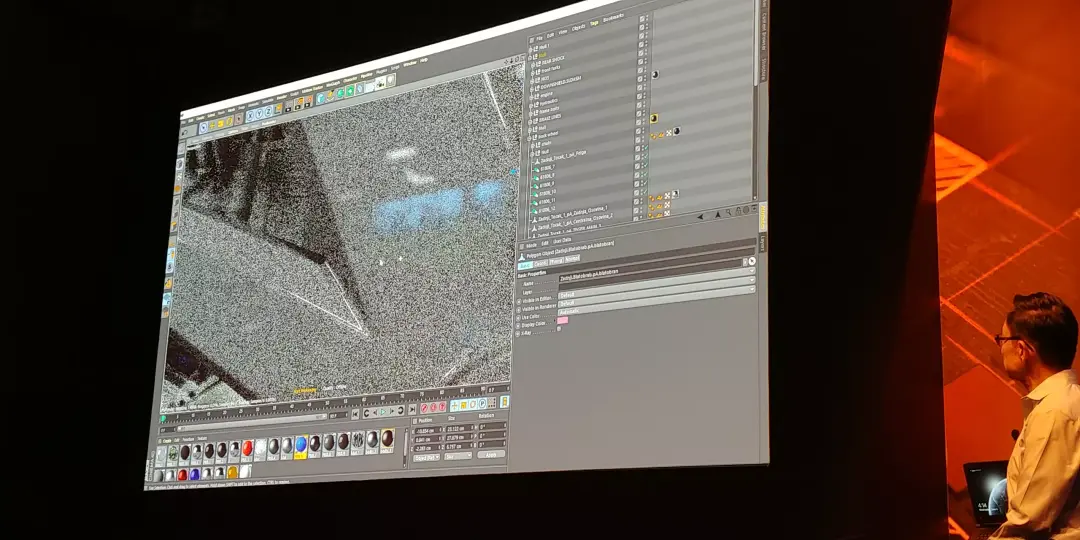Screen dimensions: 1080x540
Task: Click the Apply button in Coordinates
Action: tap(490, 455)
